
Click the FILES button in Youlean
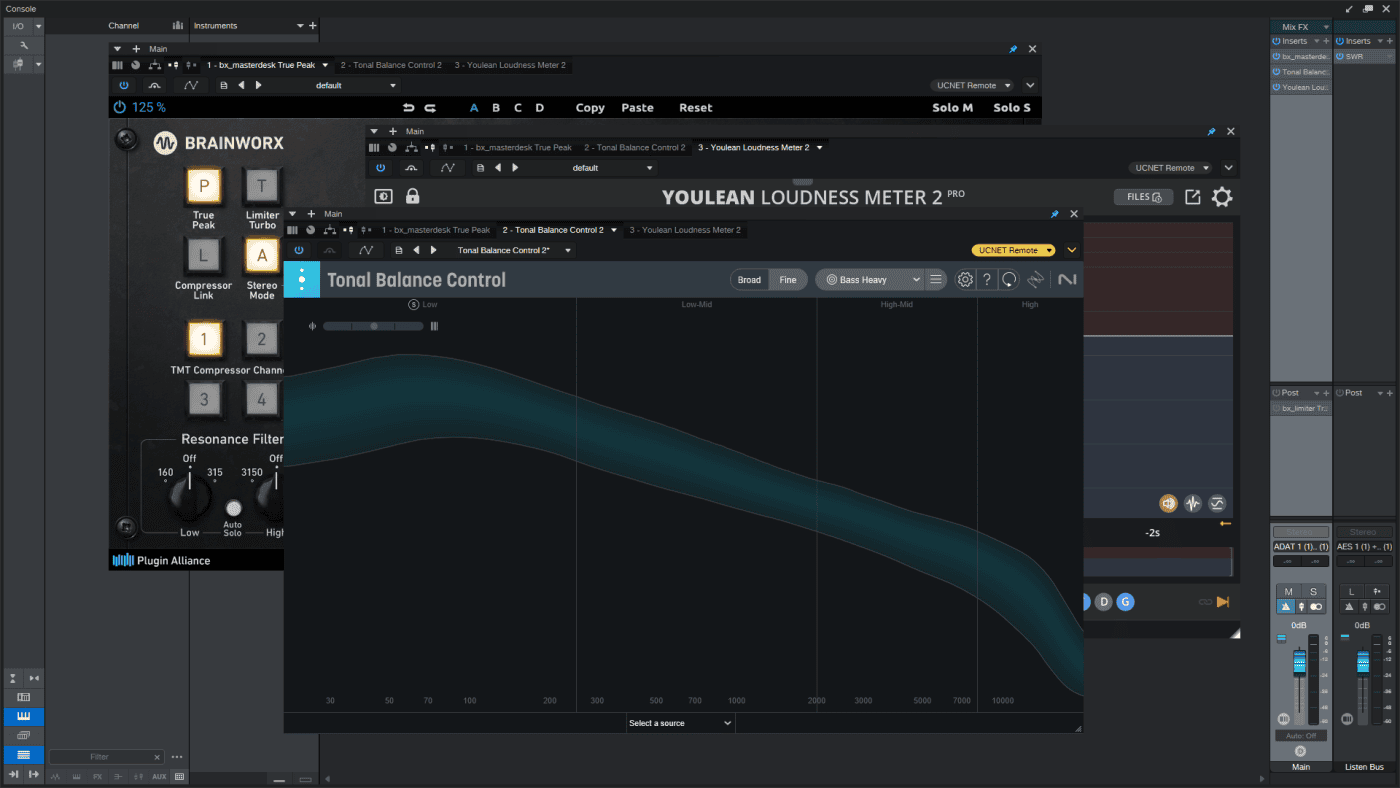pyautogui.click(x=1143, y=197)
